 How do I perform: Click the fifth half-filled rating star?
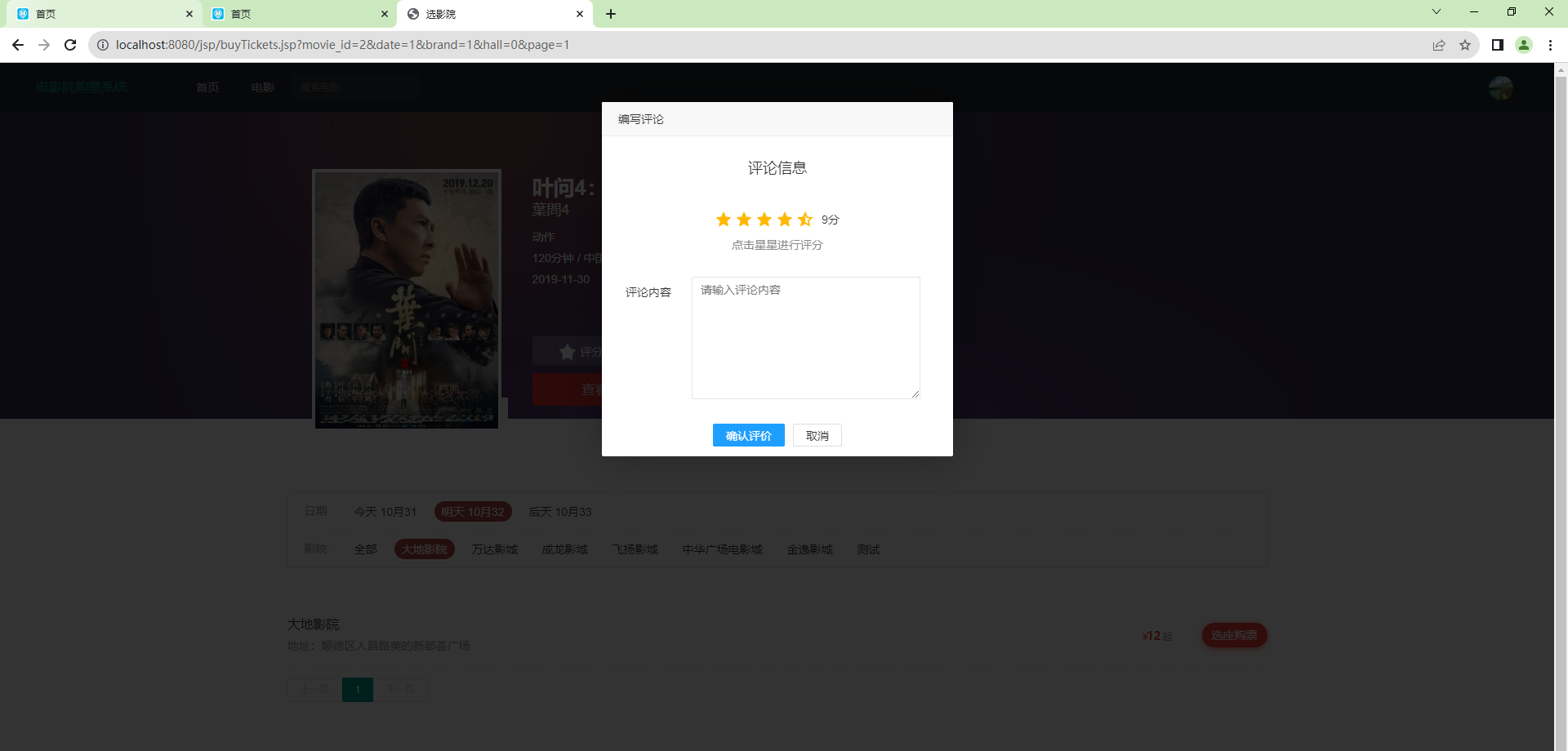(805, 220)
